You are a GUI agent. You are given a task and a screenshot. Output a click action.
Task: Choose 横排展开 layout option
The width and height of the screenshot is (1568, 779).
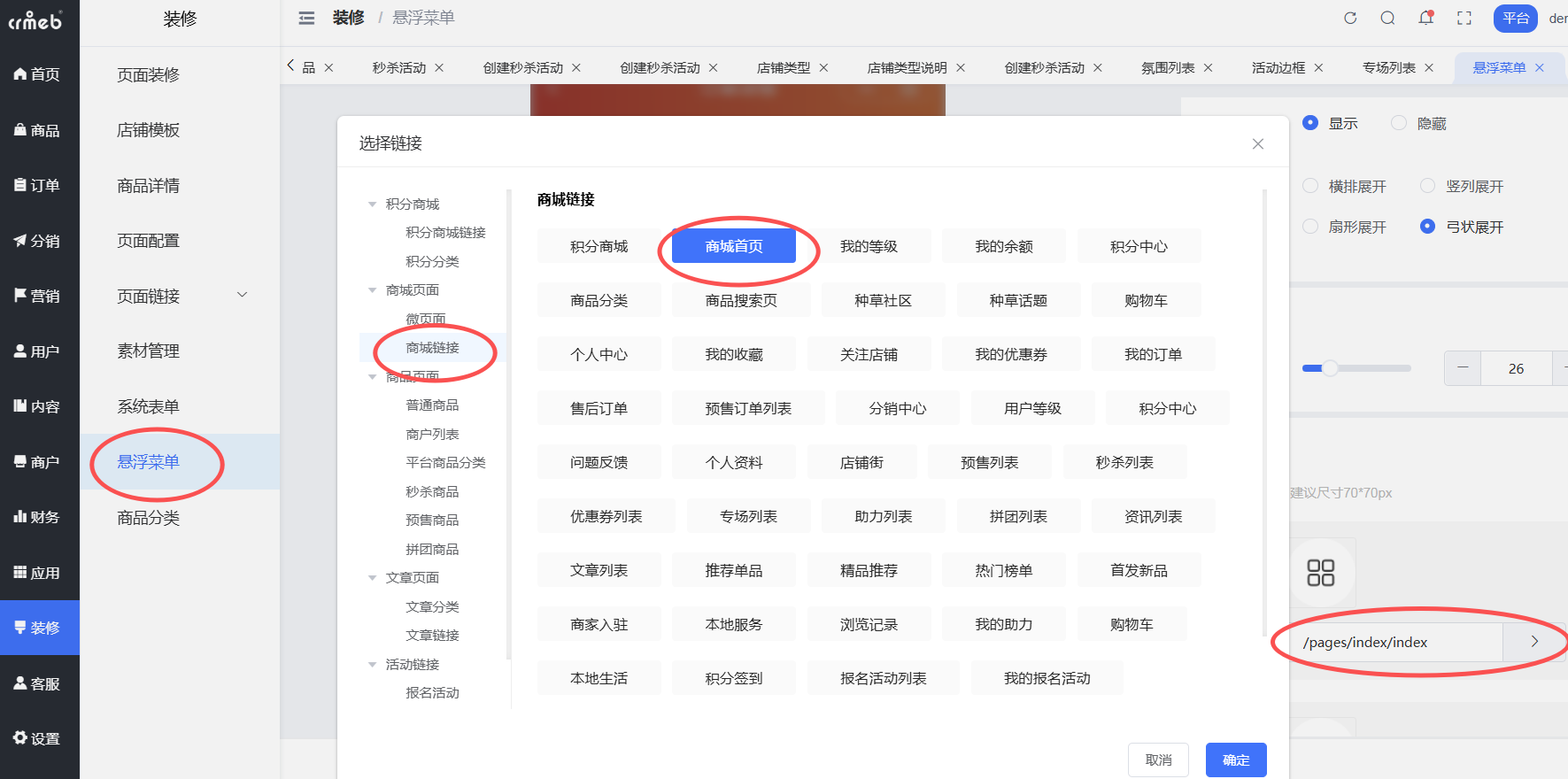point(1310,186)
